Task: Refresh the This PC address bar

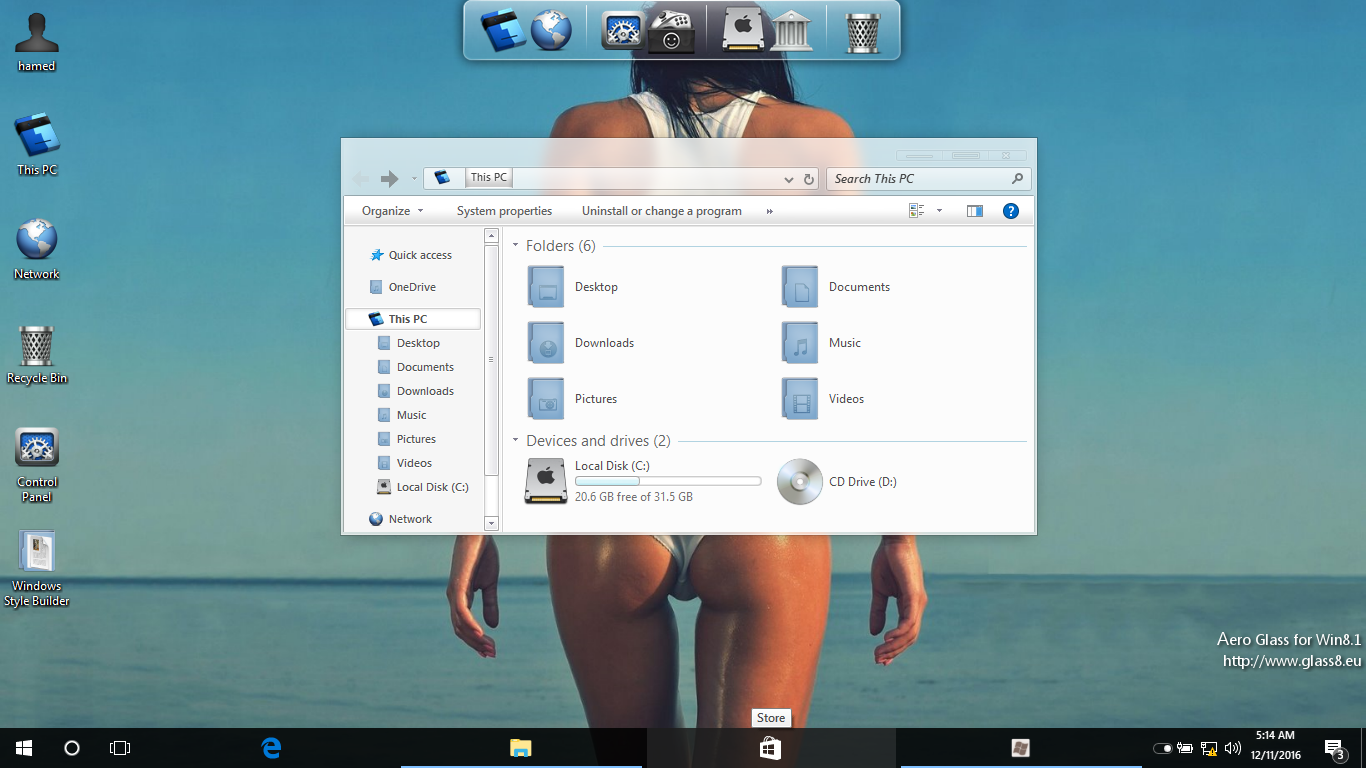Action: 809,179
